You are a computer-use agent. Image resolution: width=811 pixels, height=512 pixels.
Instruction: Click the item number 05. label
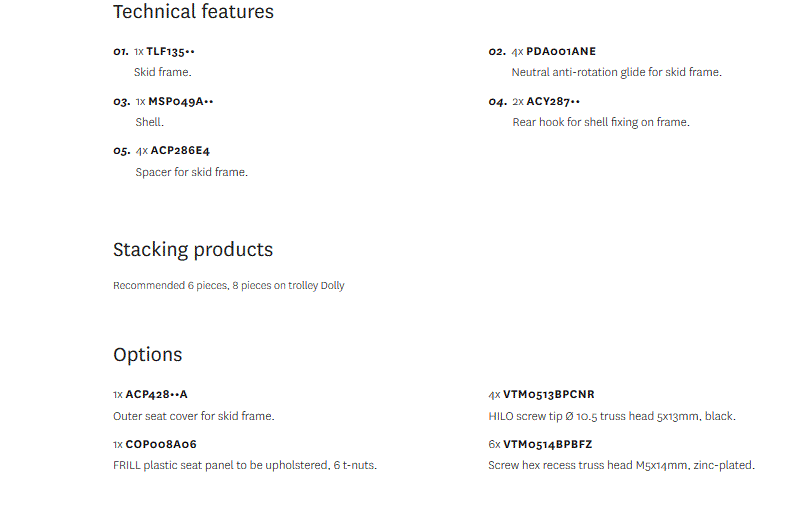(122, 151)
